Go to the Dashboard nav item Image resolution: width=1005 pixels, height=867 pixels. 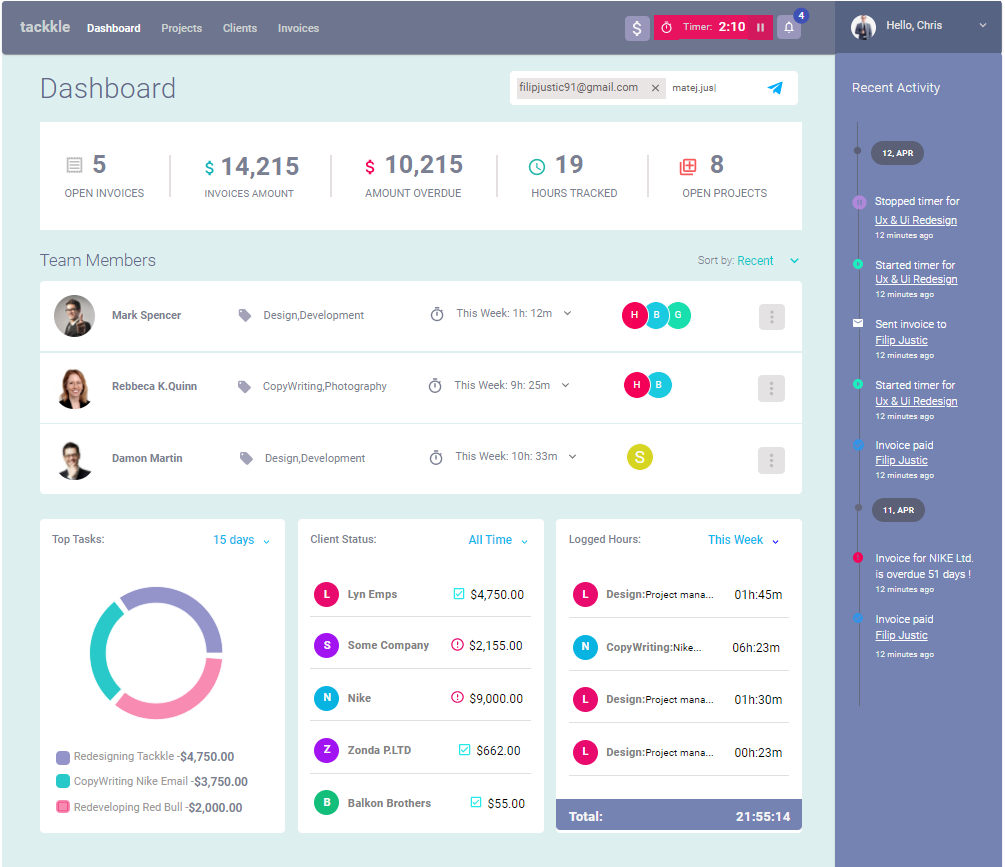pos(113,28)
